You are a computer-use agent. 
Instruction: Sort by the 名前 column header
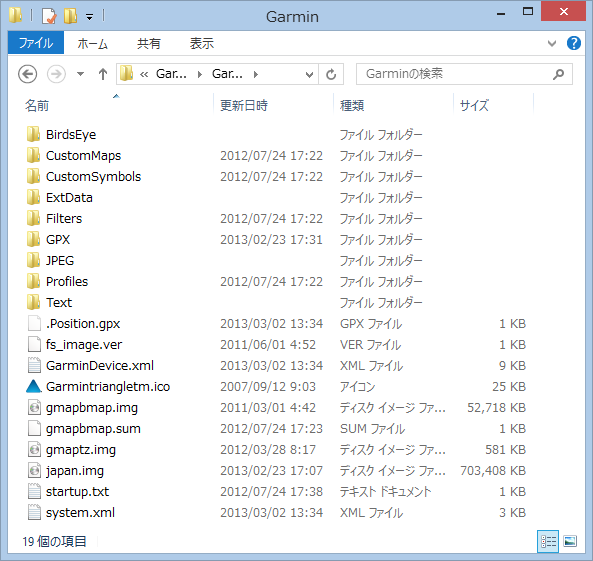(37, 106)
